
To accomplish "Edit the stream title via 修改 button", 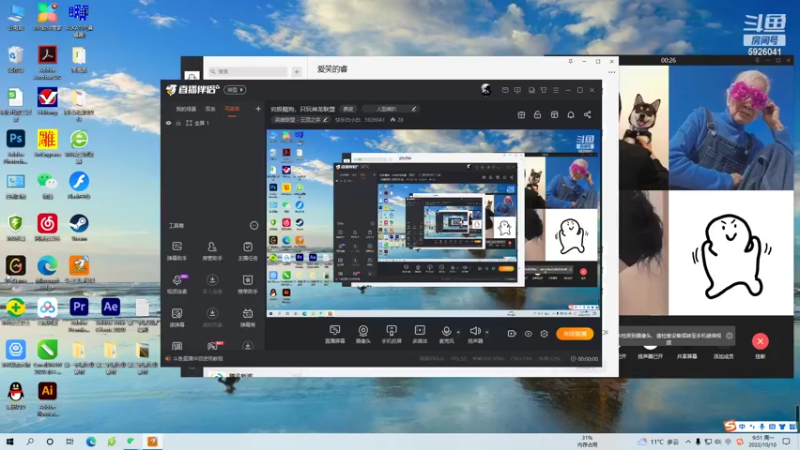I will [348, 109].
